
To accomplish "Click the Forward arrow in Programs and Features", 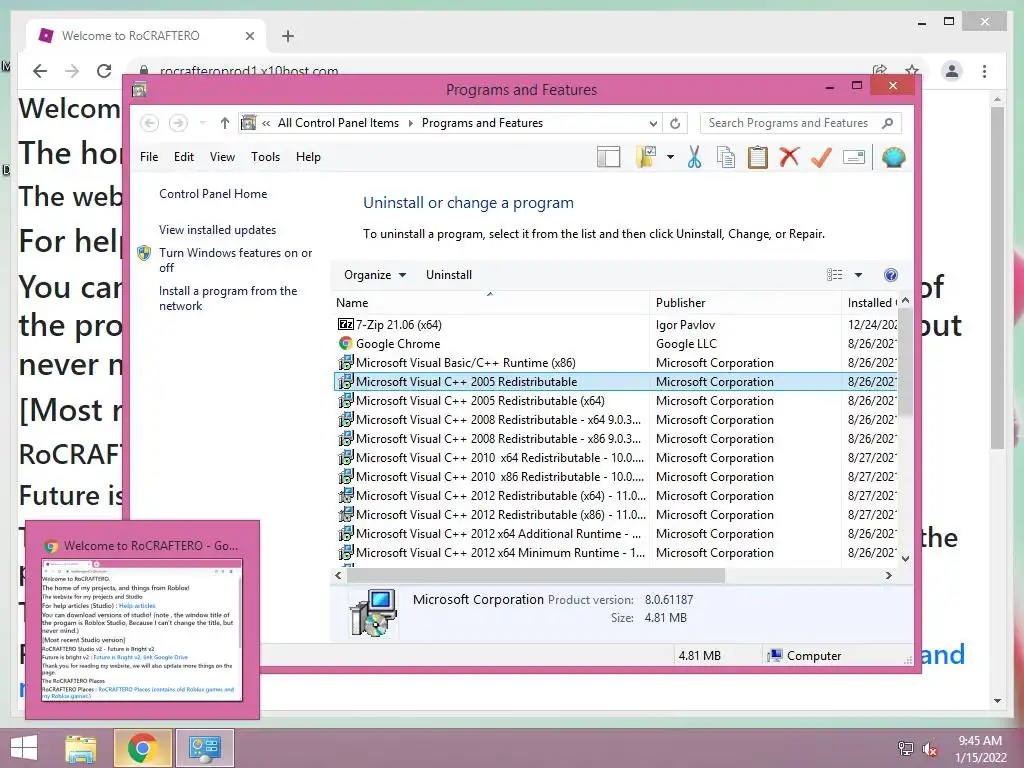I will click(x=178, y=123).
